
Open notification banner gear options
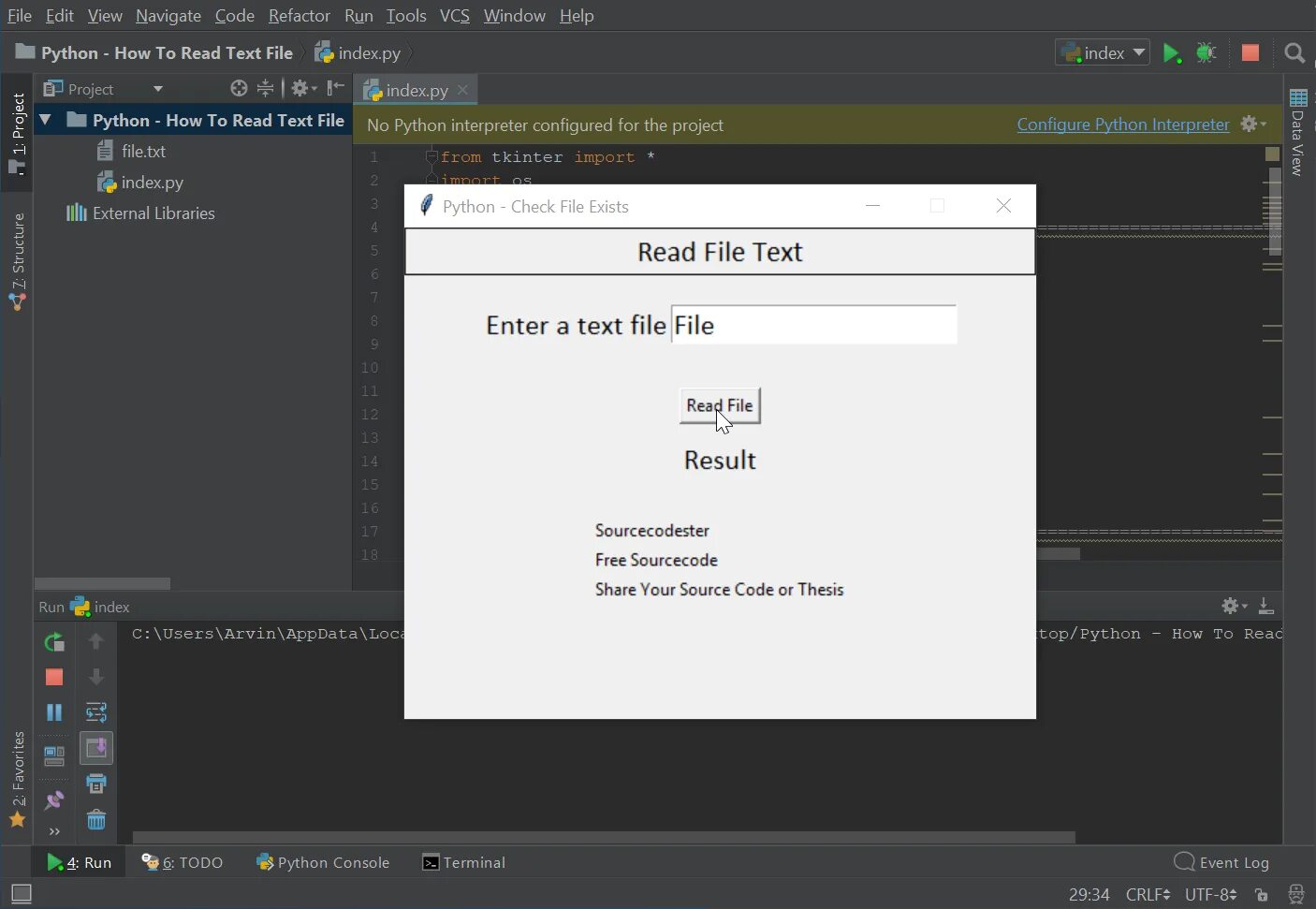point(1252,124)
